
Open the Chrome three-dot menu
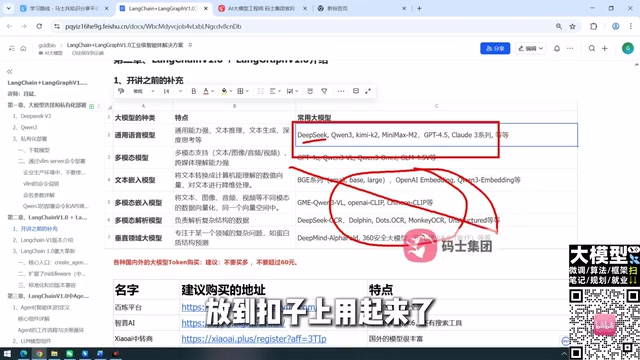(630, 26)
